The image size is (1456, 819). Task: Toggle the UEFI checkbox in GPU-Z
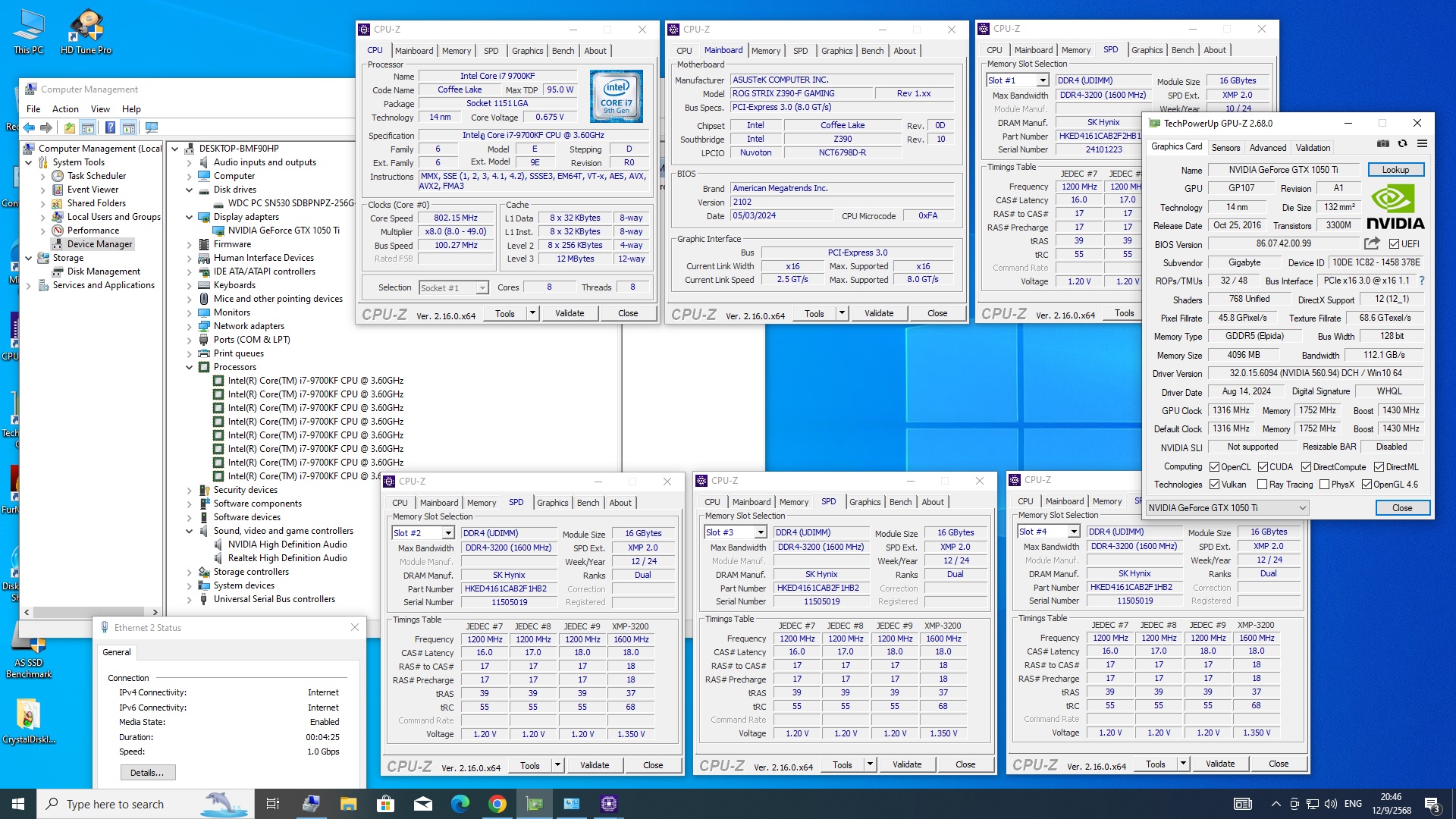(1394, 244)
